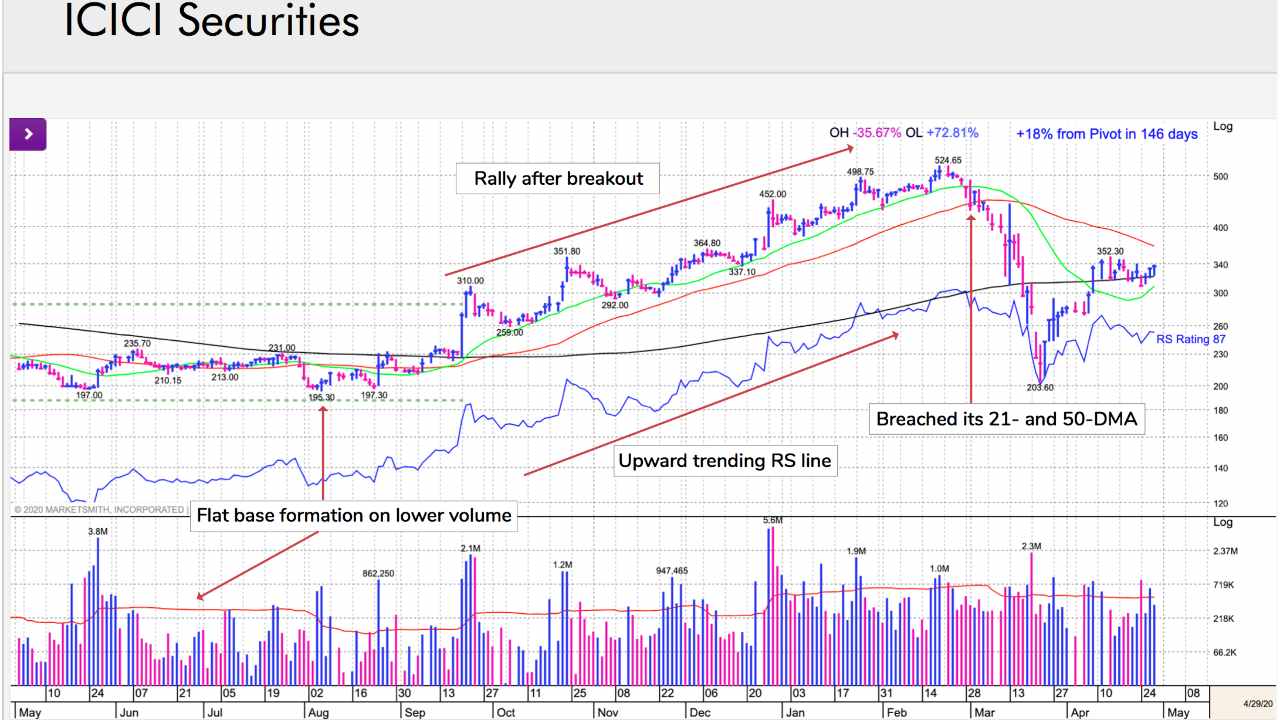Click the 524.65 peak price label
Screen dimensions: 1280x720
pos(948,160)
